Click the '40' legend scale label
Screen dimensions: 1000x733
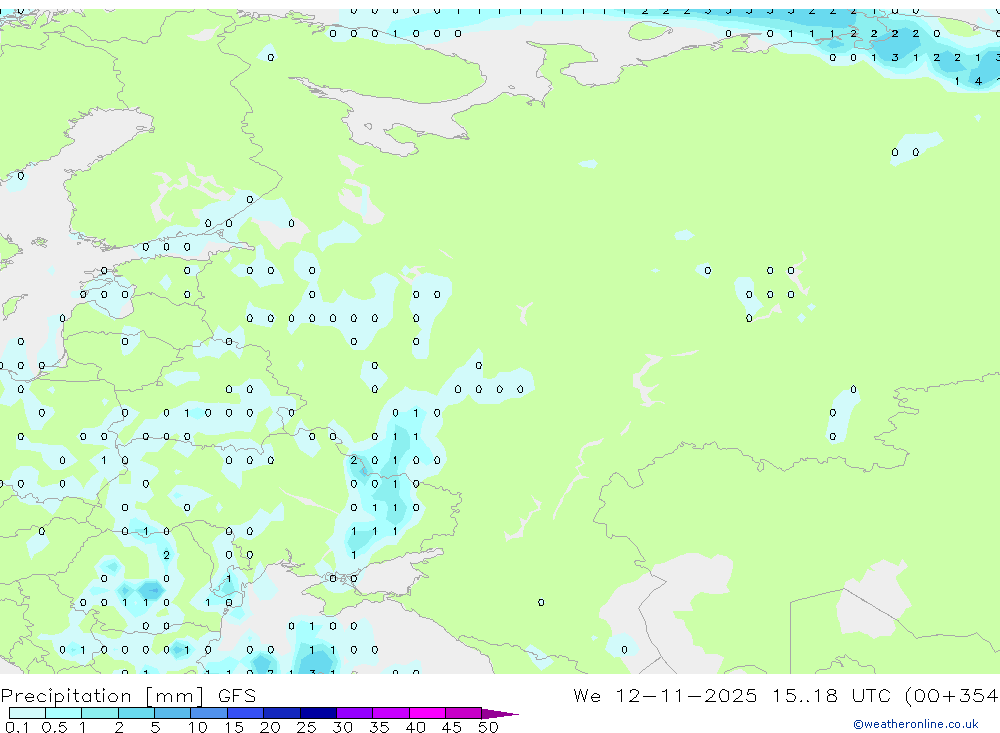tap(415, 727)
